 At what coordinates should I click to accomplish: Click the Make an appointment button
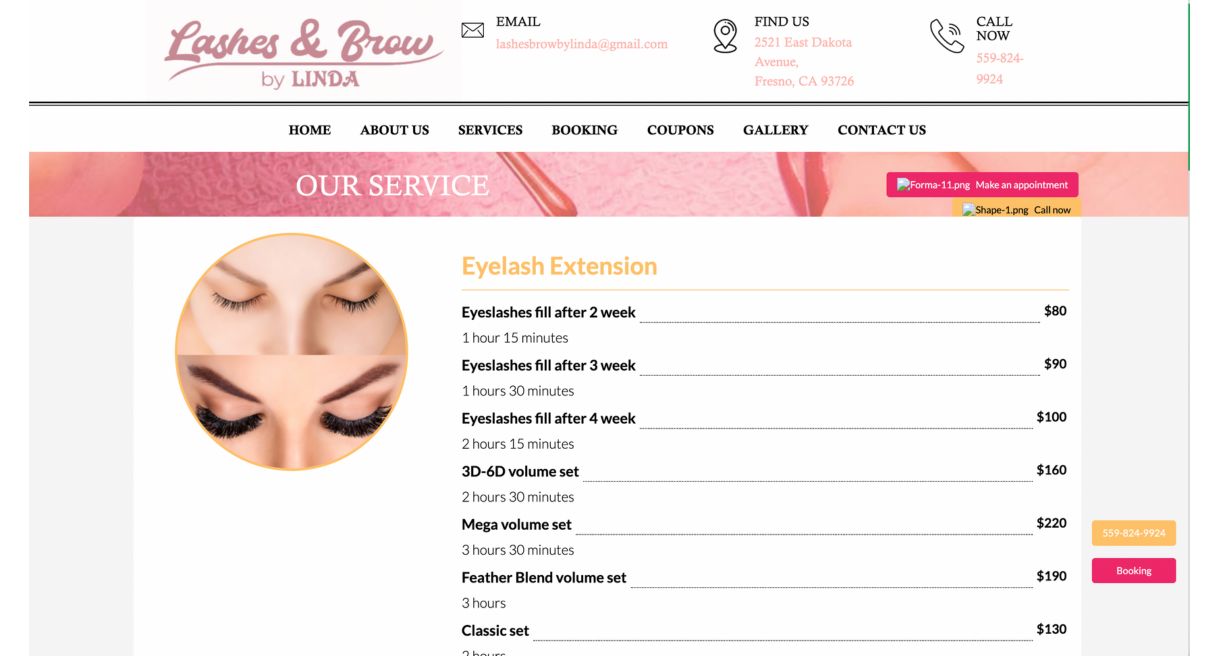tap(982, 185)
